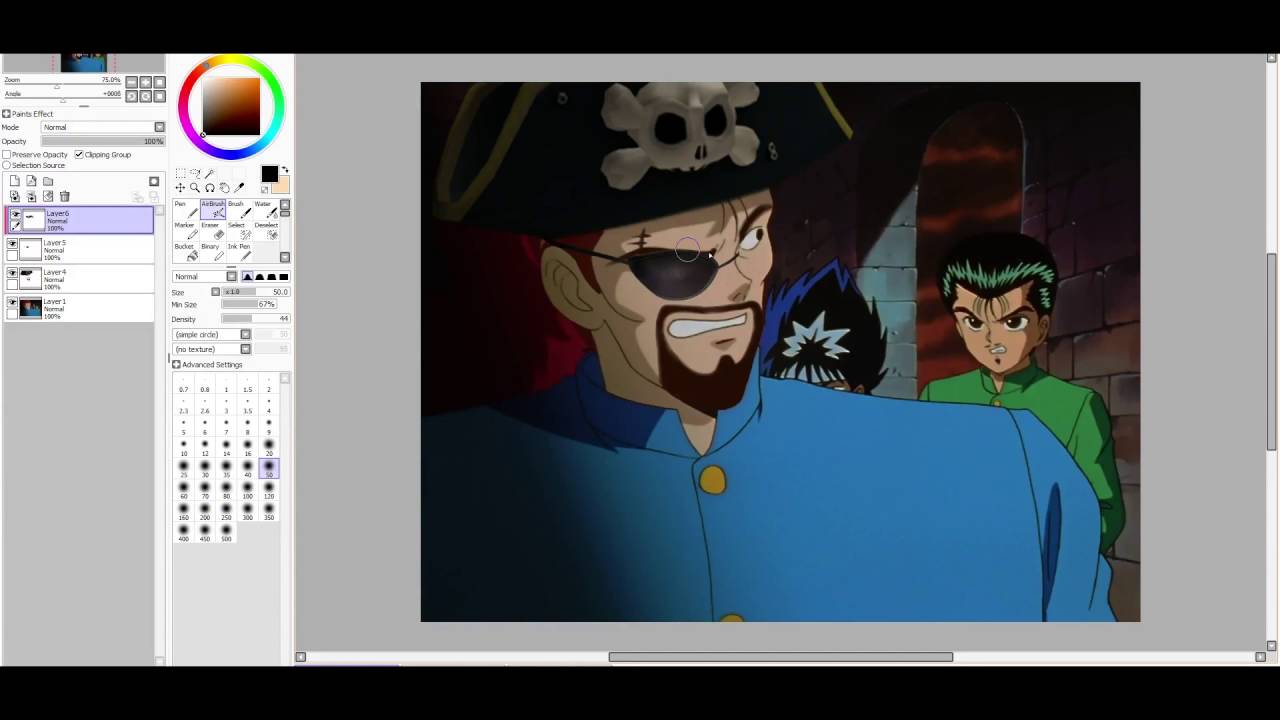Choose the Deselect brush tool

266,231
